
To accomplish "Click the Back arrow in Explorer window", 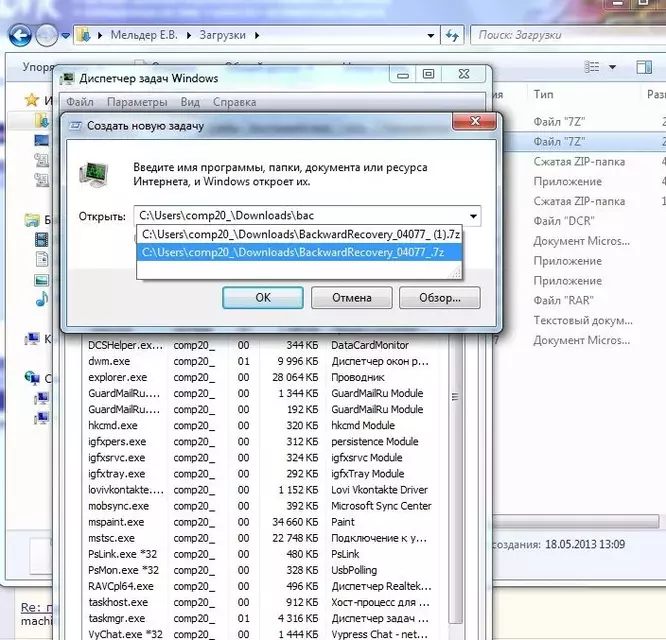I will pos(20,35).
